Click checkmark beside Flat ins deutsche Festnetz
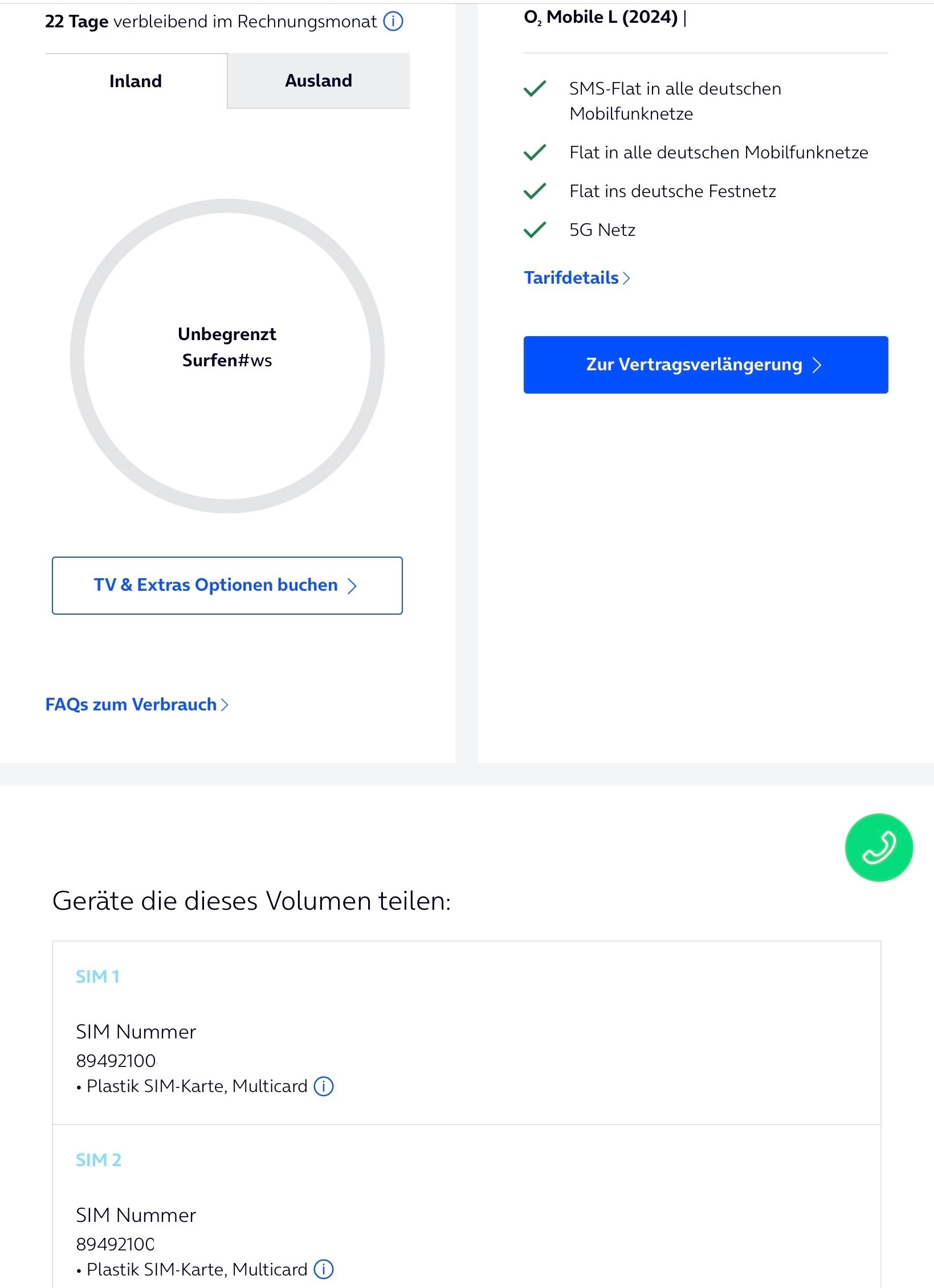934x1288 pixels. pos(535,191)
